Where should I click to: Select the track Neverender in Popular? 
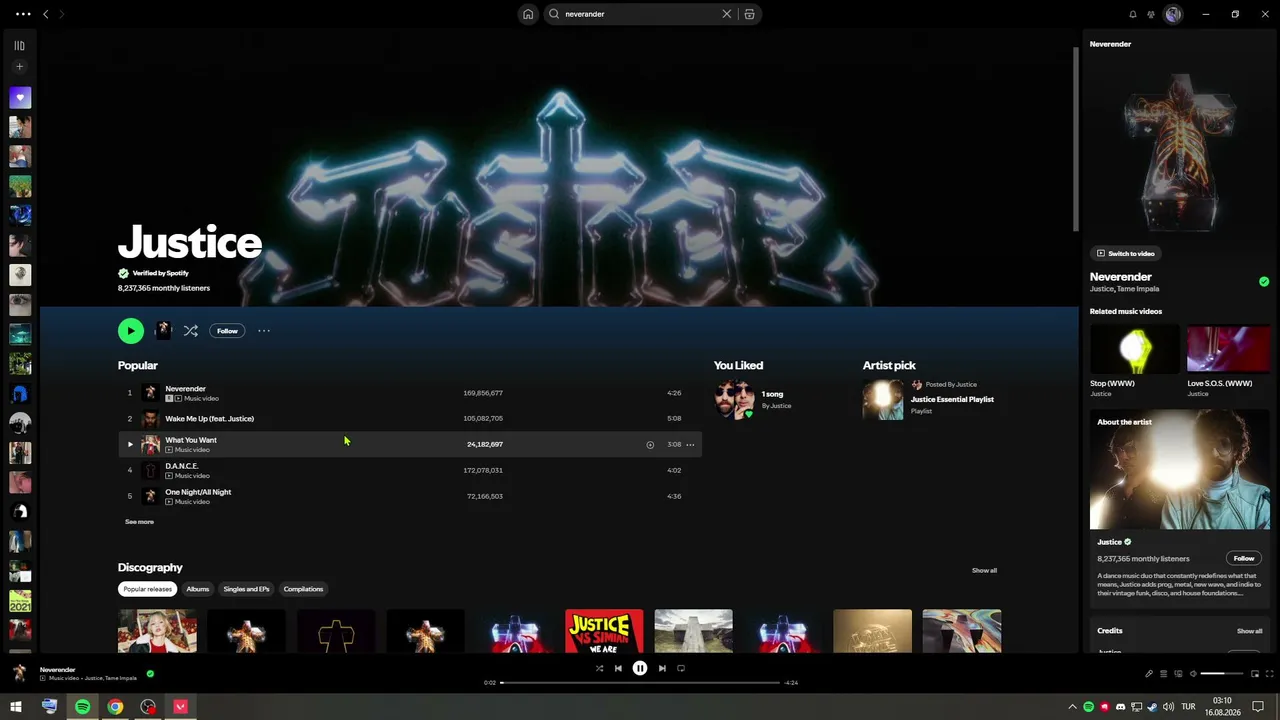coord(410,393)
